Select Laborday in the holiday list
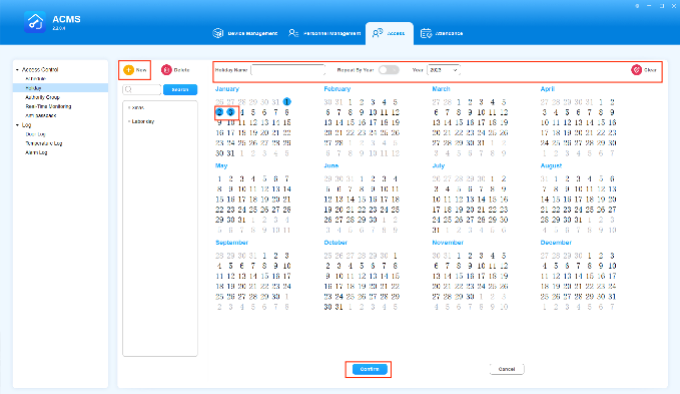680x394 pixels. [x=143, y=121]
